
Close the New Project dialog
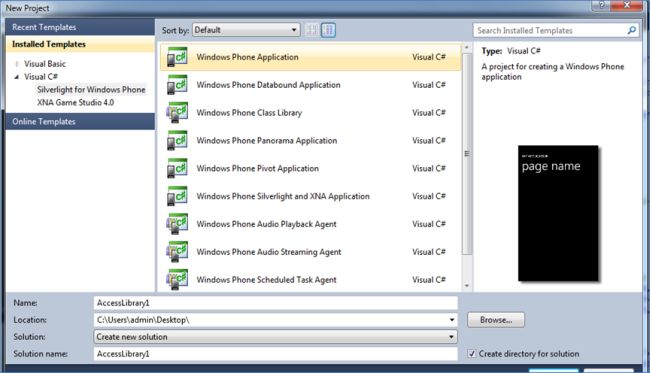click(627, 5)
